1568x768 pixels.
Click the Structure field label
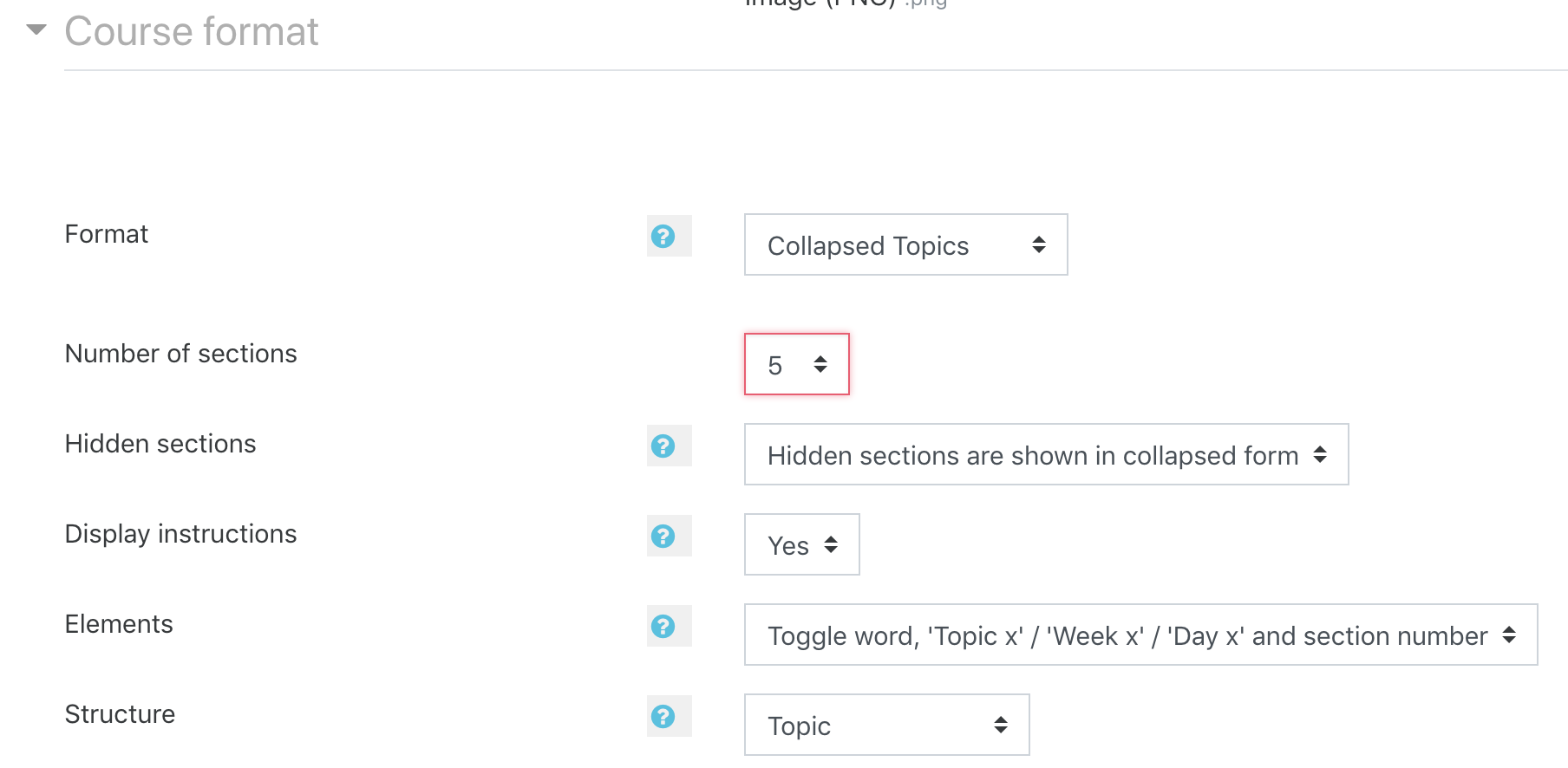[x=120, y=714]
